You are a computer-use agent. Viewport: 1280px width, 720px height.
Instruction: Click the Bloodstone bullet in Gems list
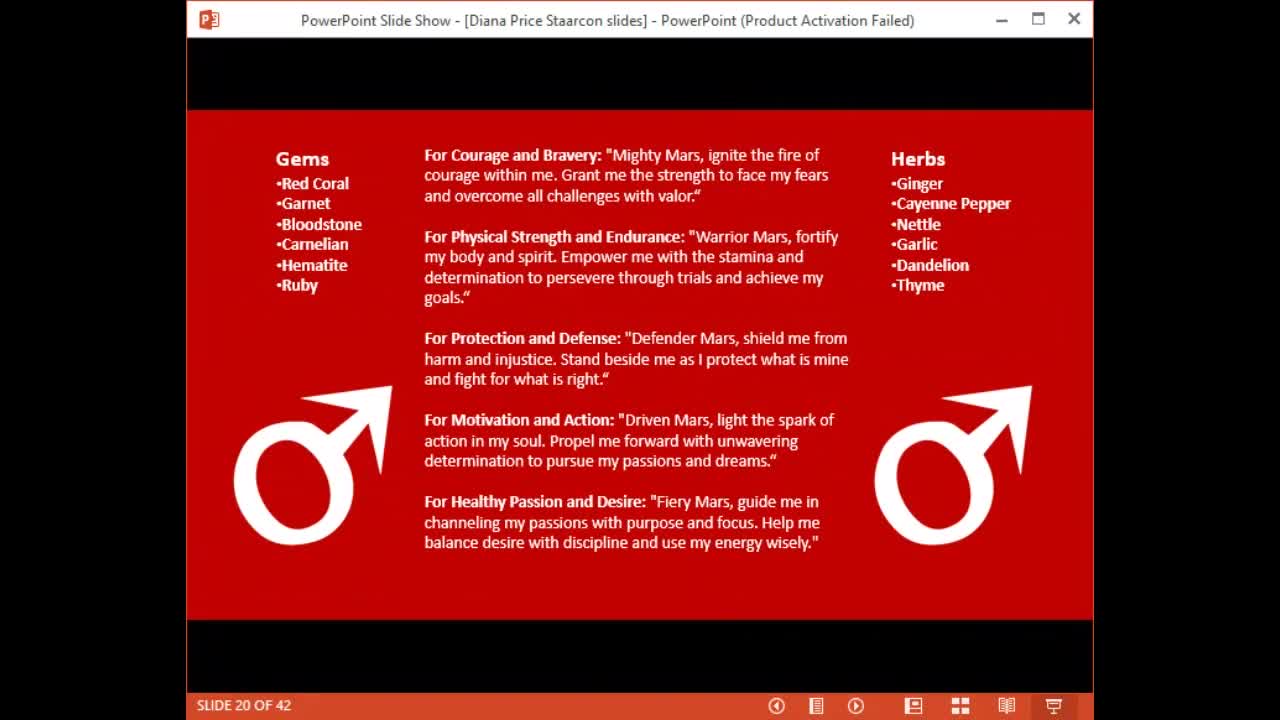(x=319, y=224)
